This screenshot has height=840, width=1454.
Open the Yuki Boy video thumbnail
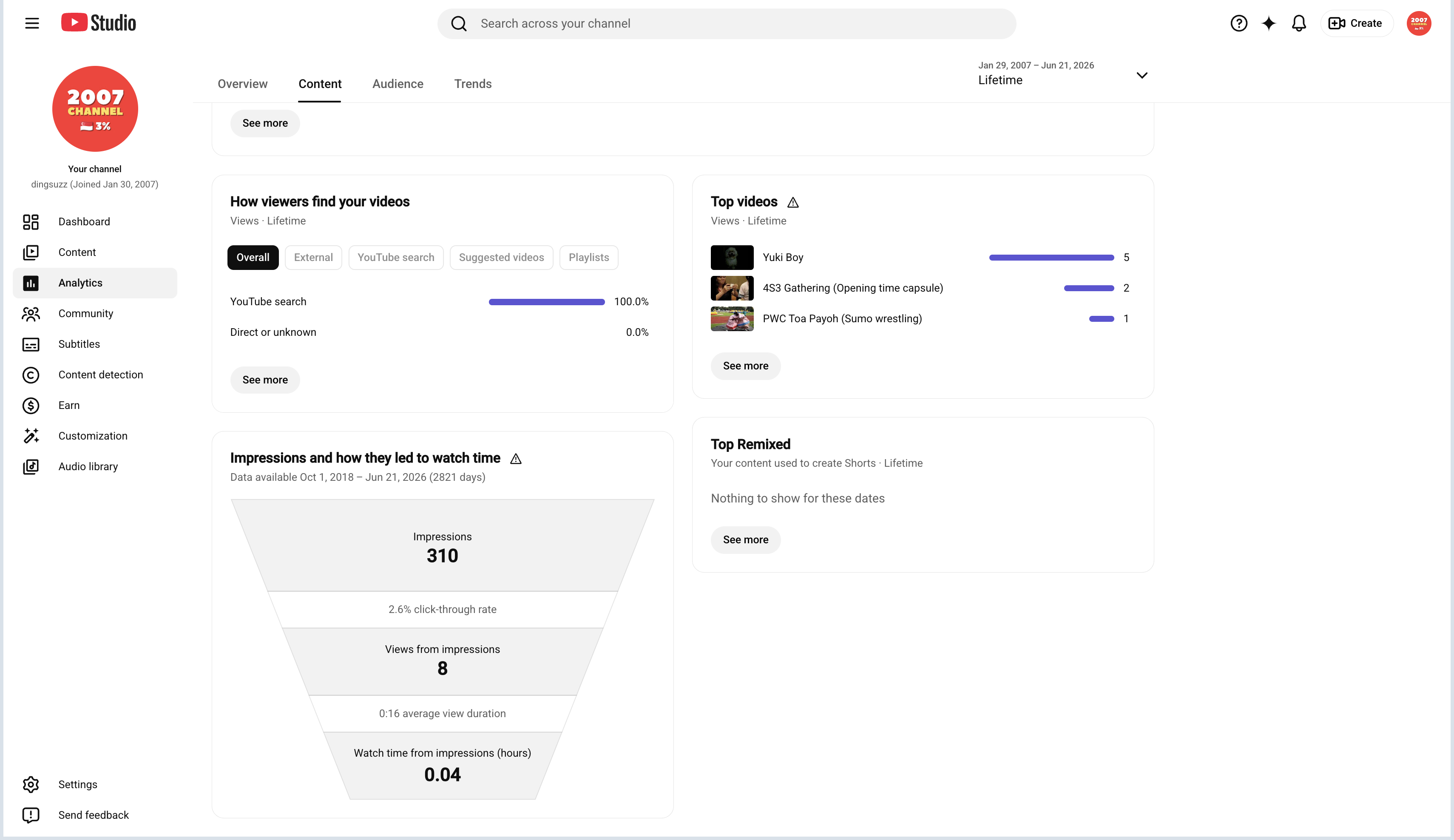pos(732,257)
